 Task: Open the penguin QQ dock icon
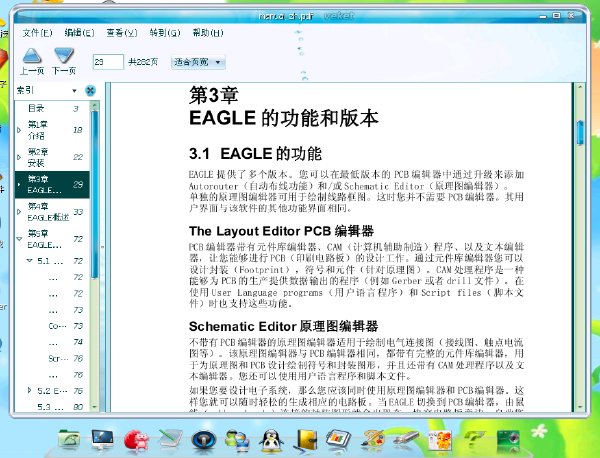coord(271,440)
